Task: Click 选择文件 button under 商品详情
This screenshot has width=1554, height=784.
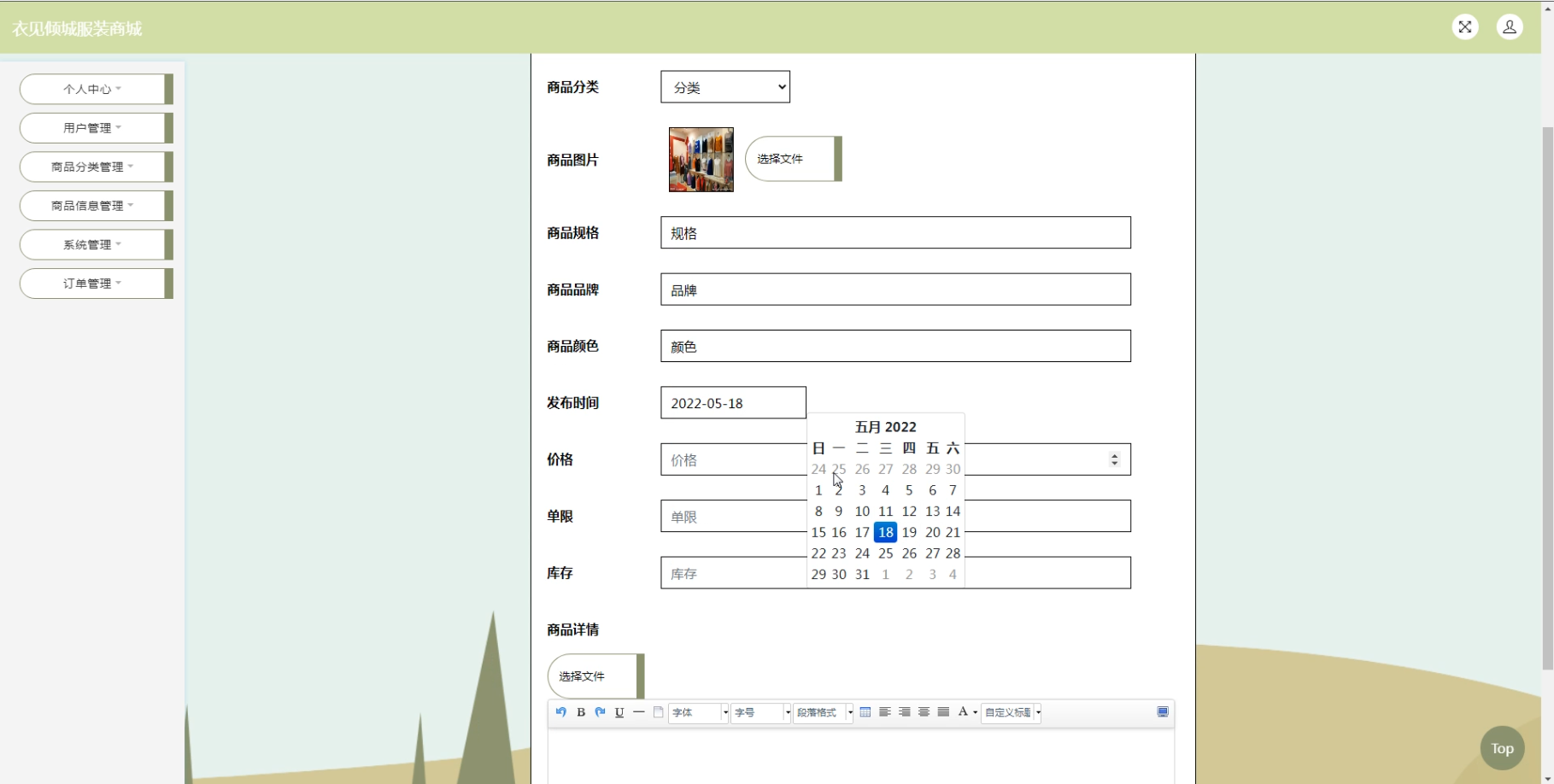Action: 595,676
